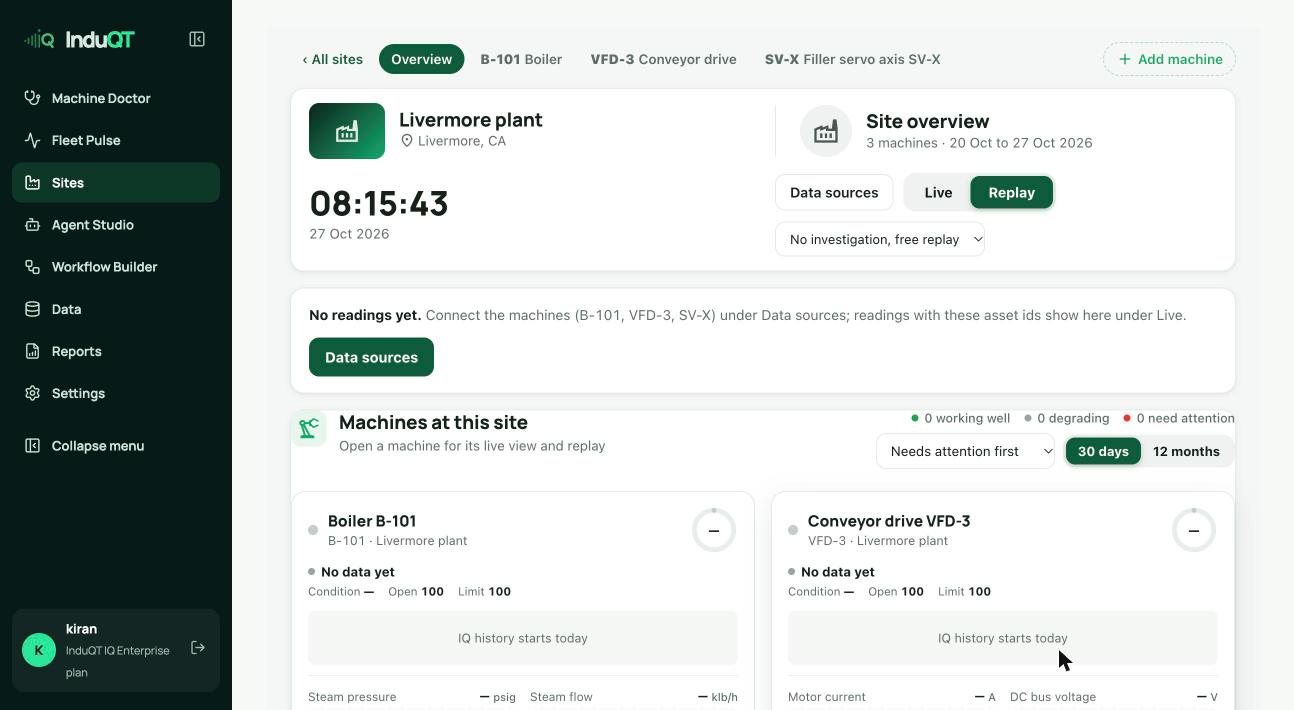Click the InduQT IQ Enterprise plan text

(118, 661)
